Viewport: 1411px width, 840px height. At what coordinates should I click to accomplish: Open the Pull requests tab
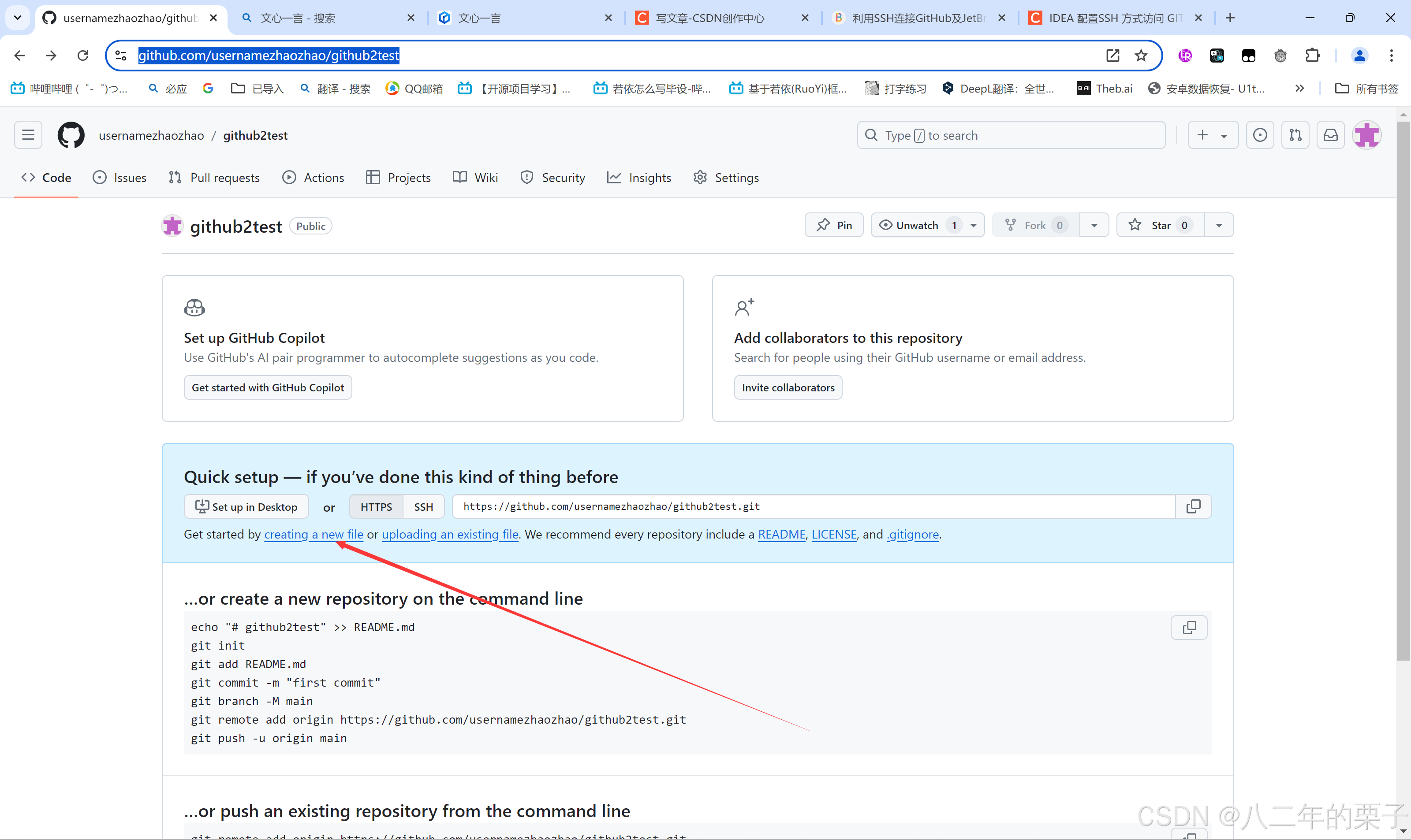click(x=214, y=178)
